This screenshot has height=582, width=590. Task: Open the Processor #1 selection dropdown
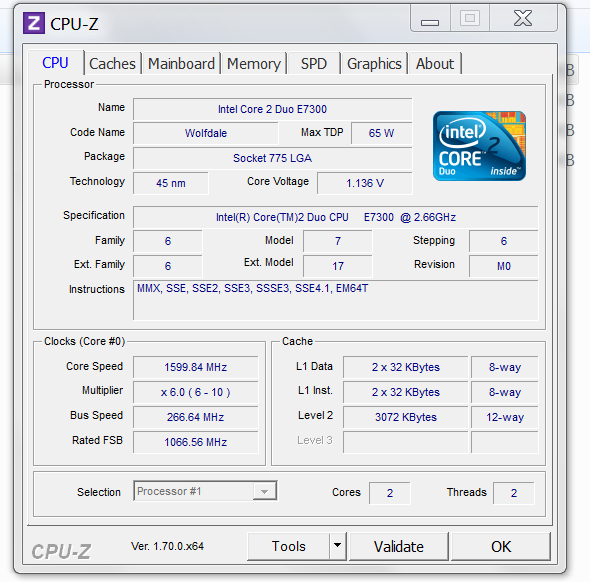click(205, 491)
